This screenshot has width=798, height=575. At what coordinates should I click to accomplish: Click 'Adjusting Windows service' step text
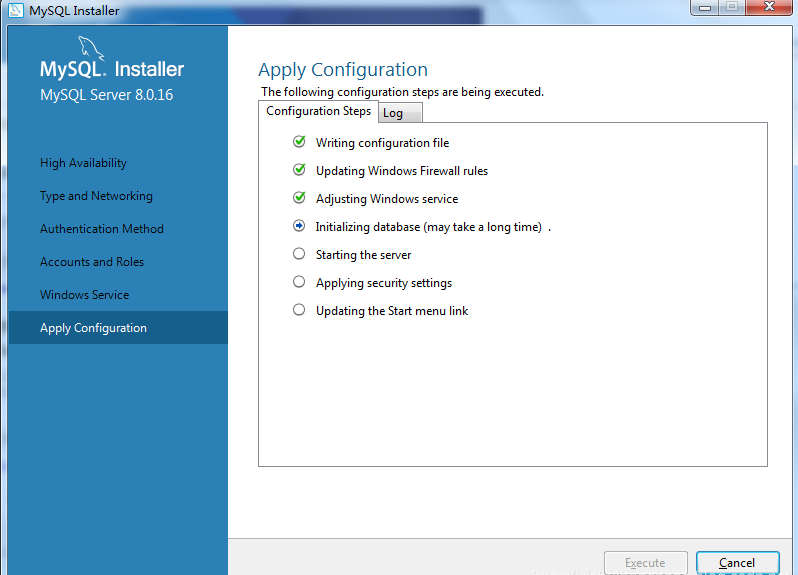pyautogui.click(x=387, y=199)
